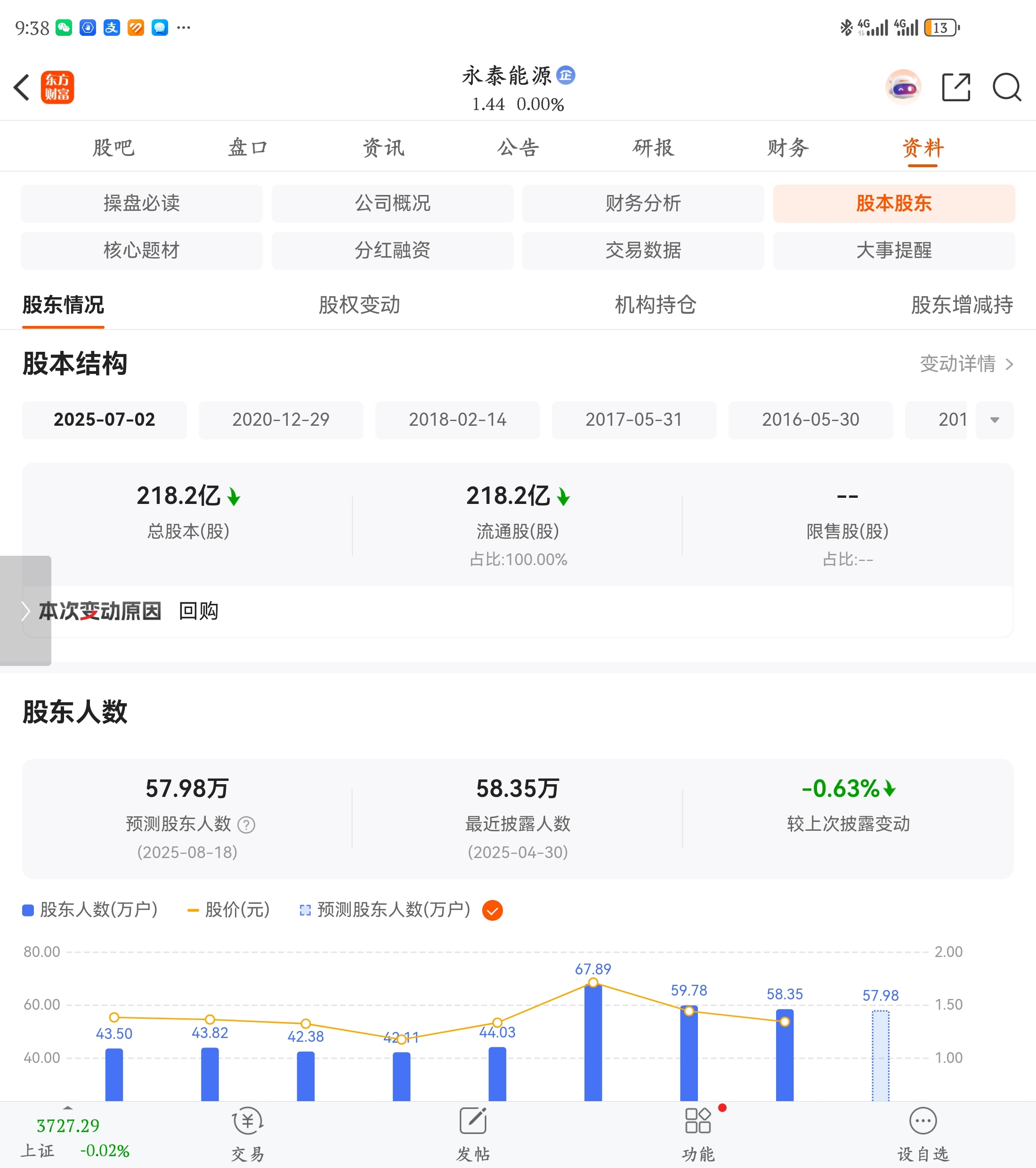The width and height of the screenshot is (1036, 1168).
Task: Tap green down arrow beside 总股本 218.2亿
Action: [x=234, y=496]
